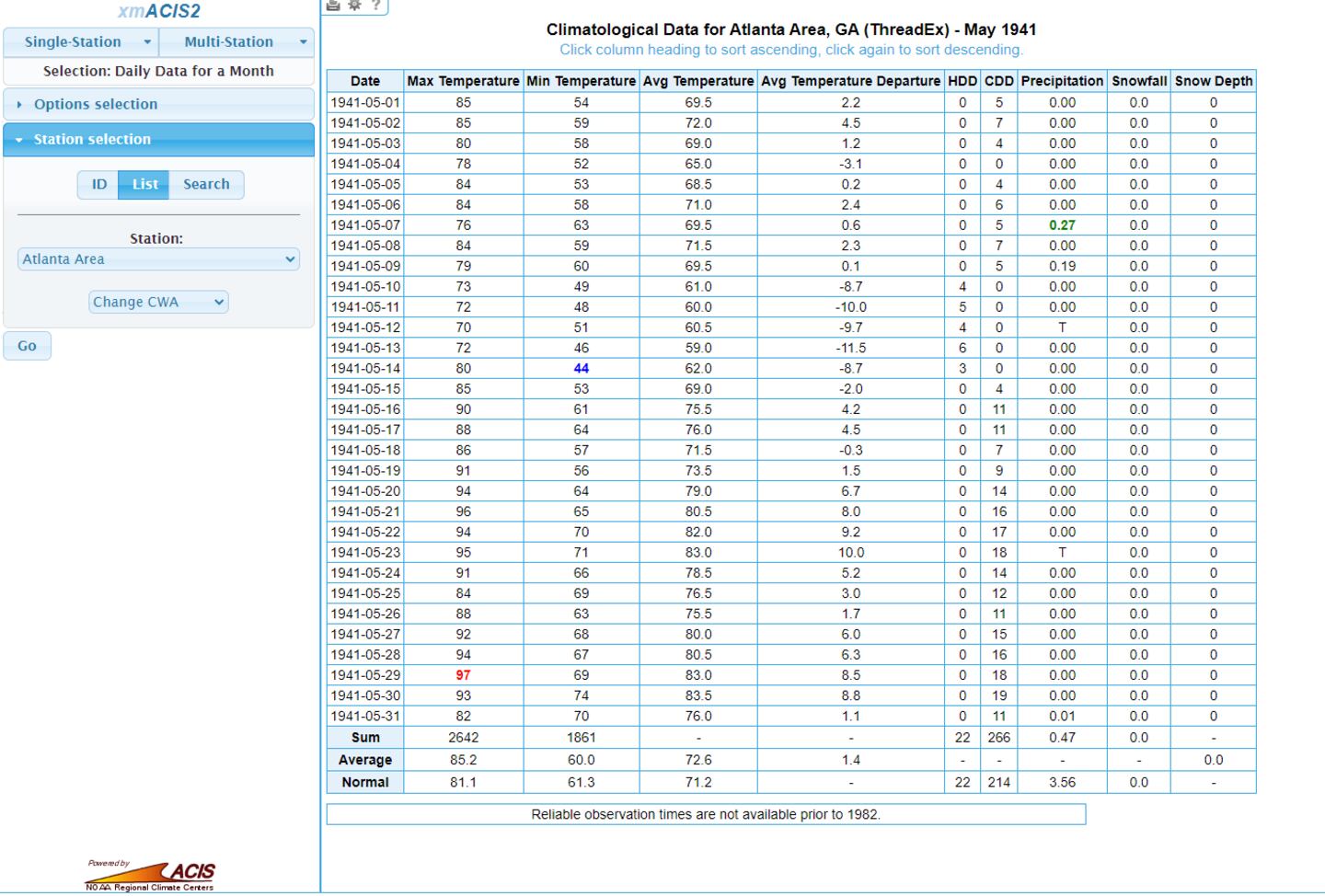Viewport: 1325px width, 896px height.
Task: Click the Snow Depth column header
Action: 1213,81
